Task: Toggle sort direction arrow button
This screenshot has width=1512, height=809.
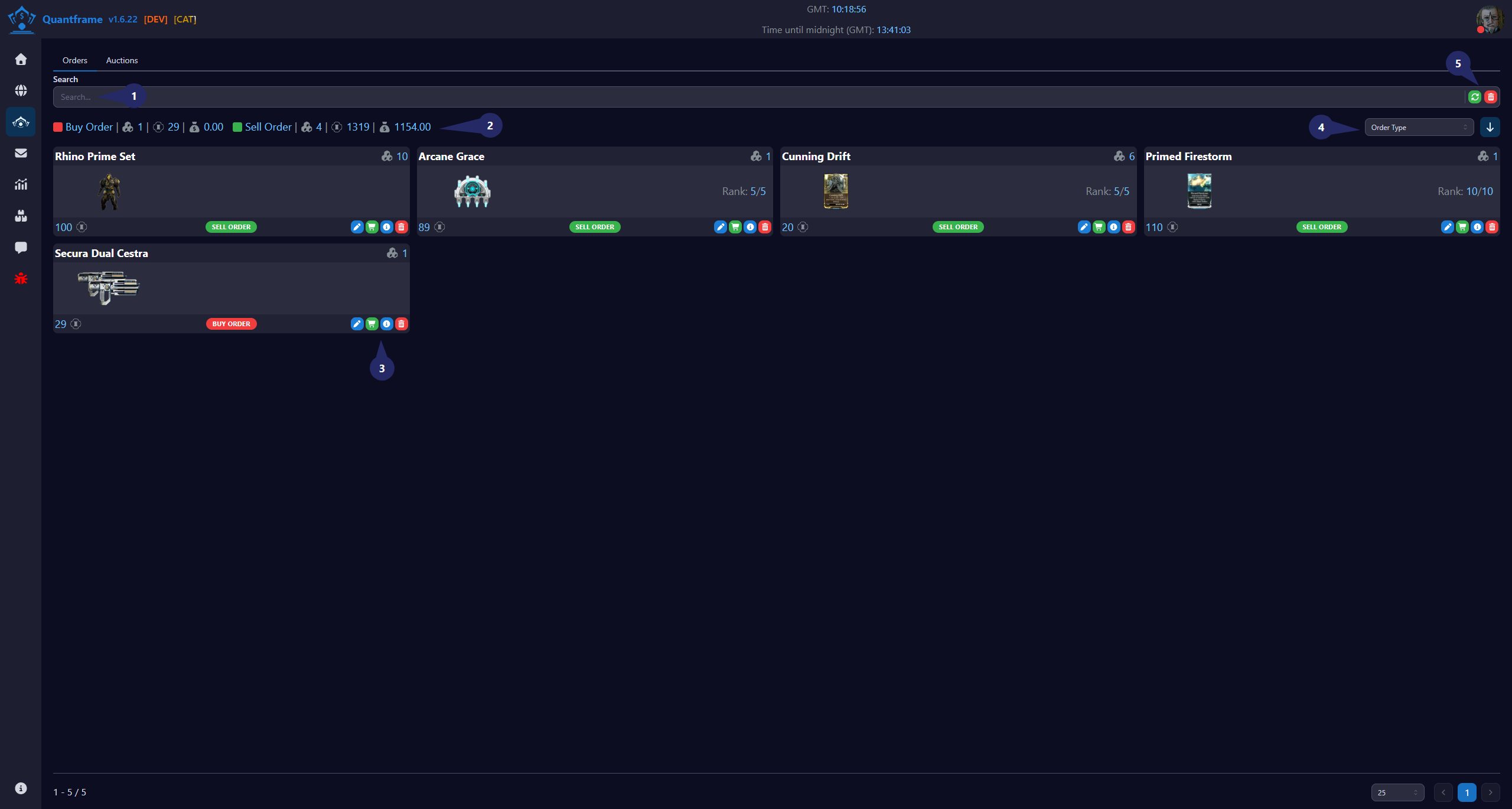Action: (x=1490, y=127)
